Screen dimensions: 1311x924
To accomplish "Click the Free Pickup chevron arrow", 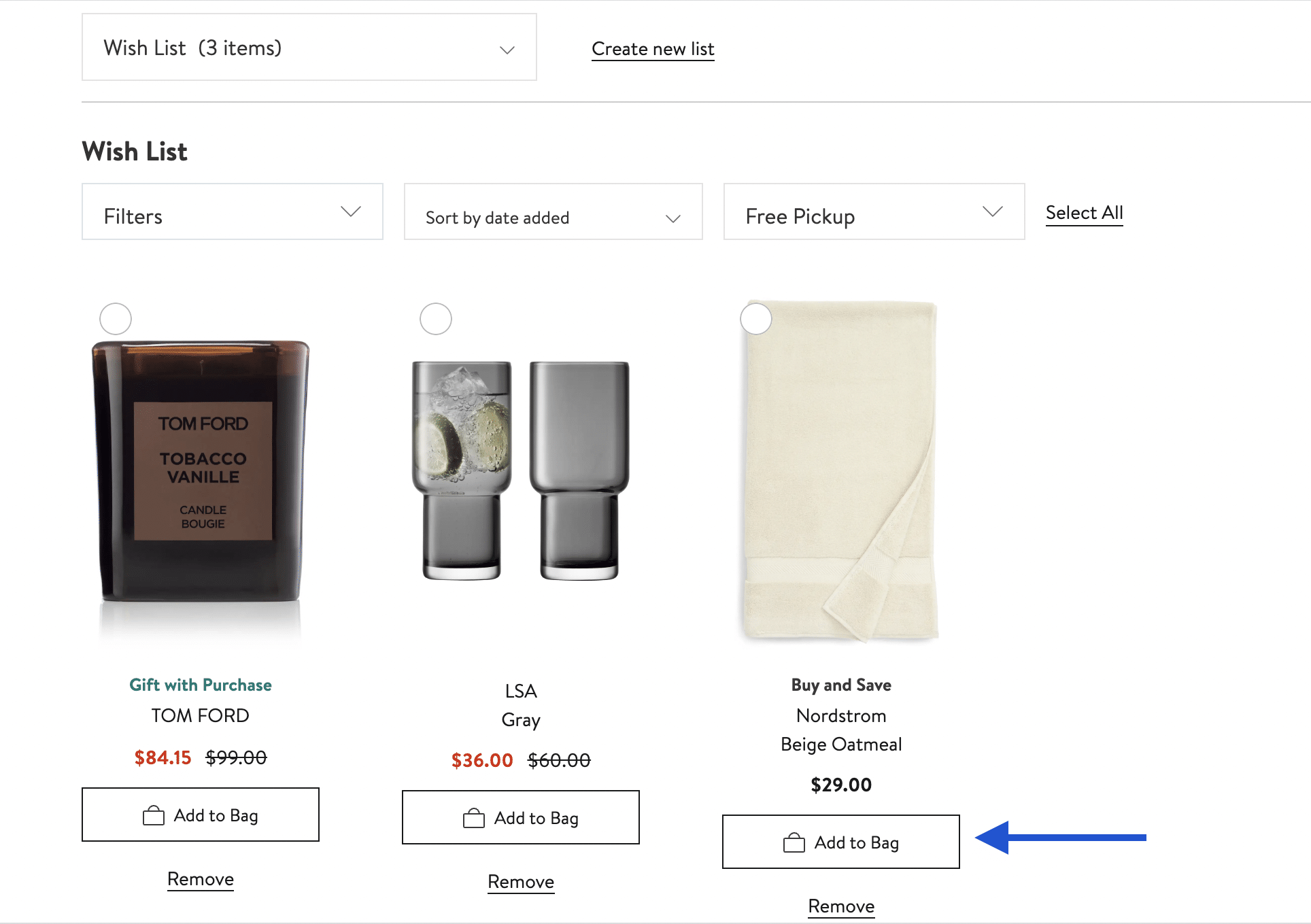I will [x=993, y=211].
